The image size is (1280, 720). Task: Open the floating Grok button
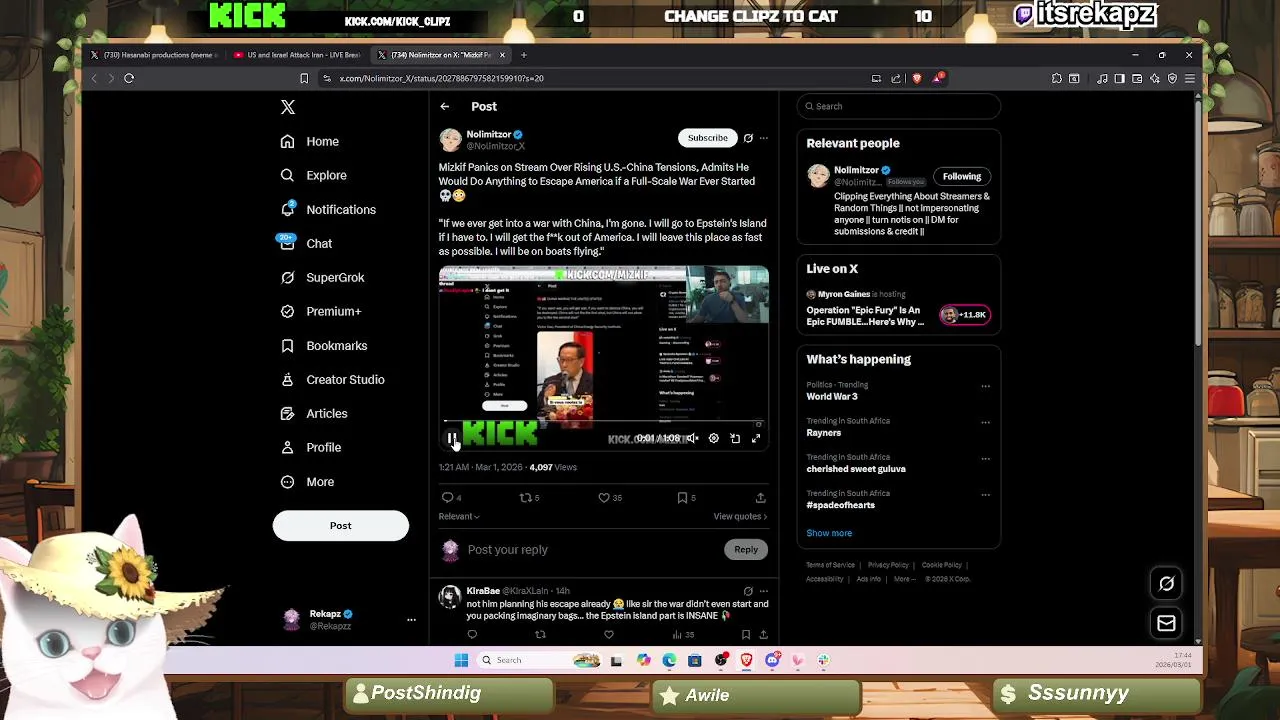point(1166,583)
